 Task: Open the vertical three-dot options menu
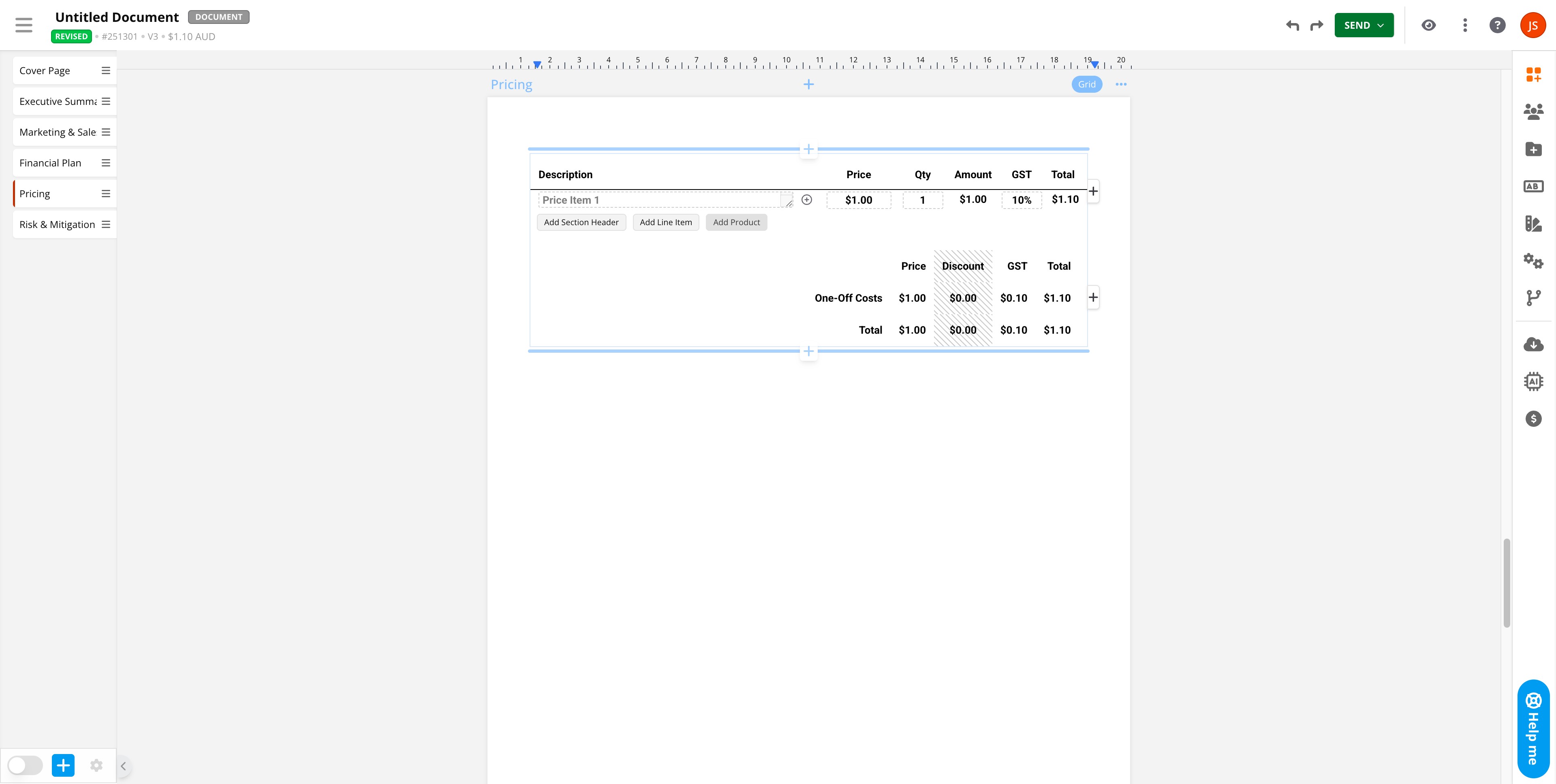point(1464,26)
